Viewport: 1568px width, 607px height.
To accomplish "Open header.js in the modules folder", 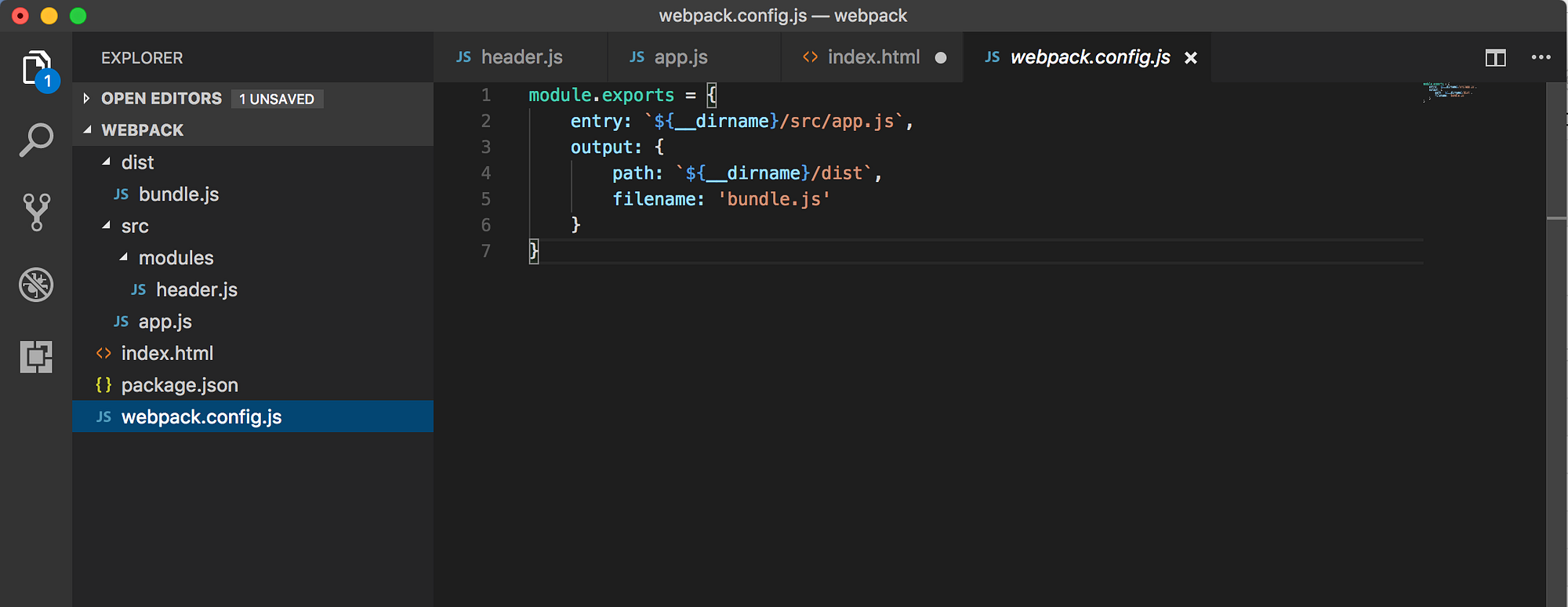I will click(x=197, y=290).
